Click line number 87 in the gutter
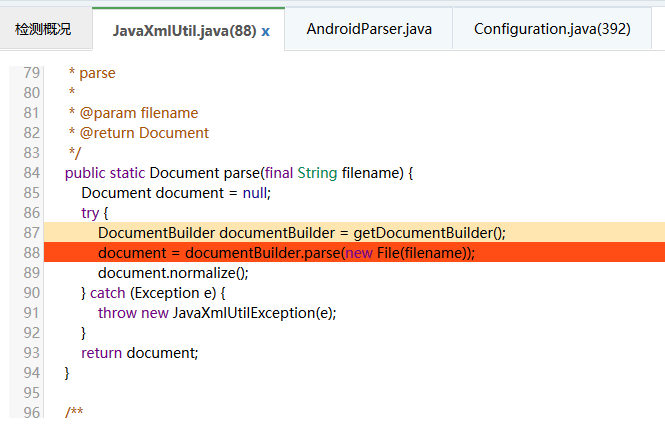The height and width of the screenshot is (425, 665). pyautogui.click(x=32, y=233)
